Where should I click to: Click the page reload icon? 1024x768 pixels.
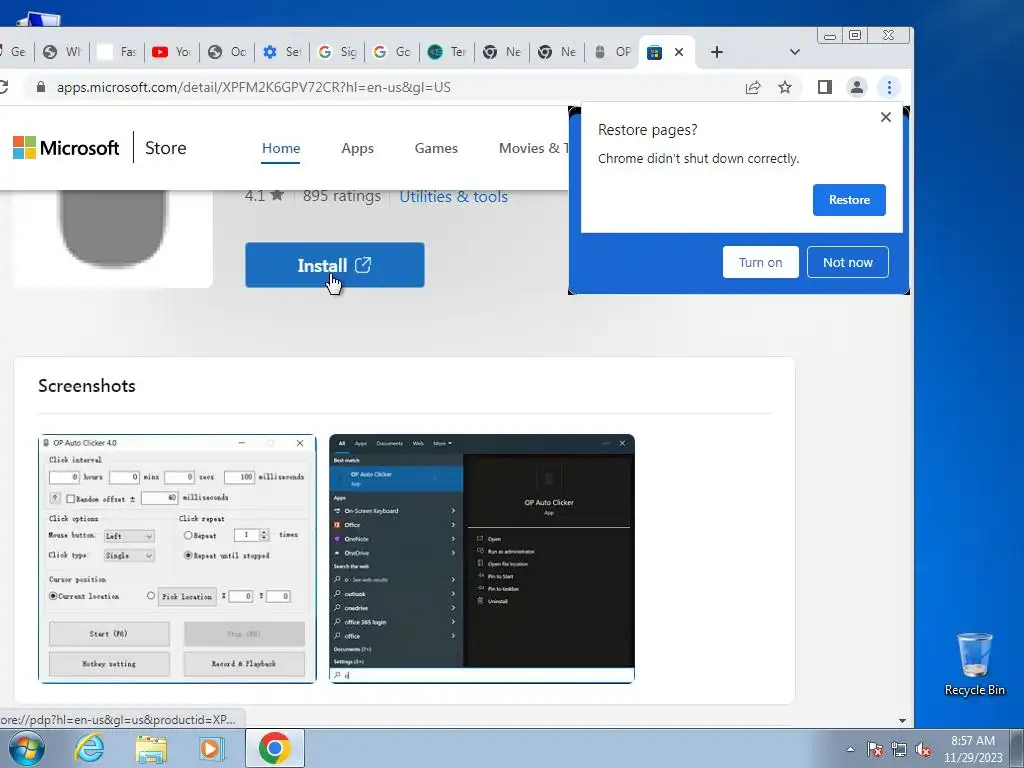[x=3, y=87]
